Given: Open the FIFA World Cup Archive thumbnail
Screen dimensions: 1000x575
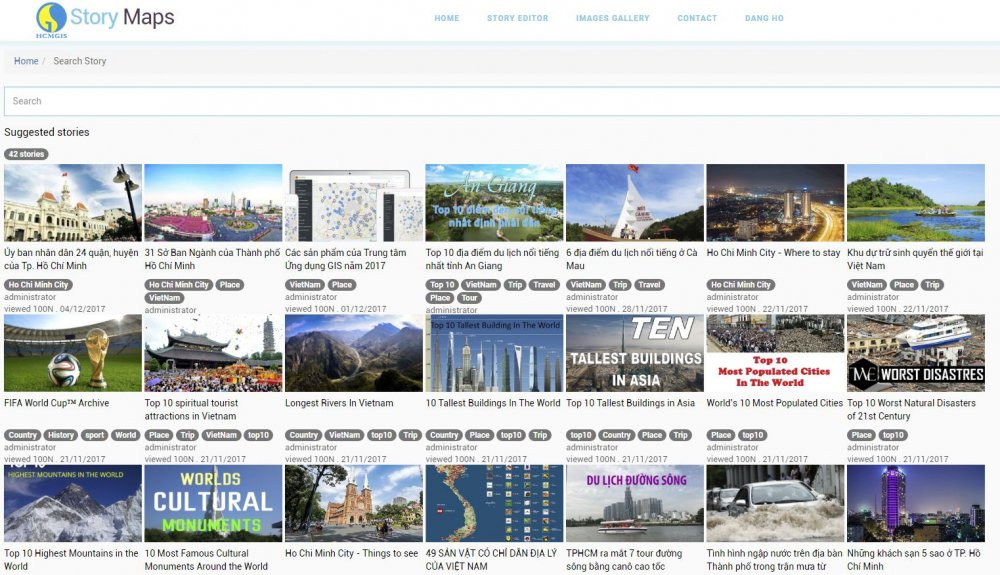Looking at the screenshot, I should [73, 353].
